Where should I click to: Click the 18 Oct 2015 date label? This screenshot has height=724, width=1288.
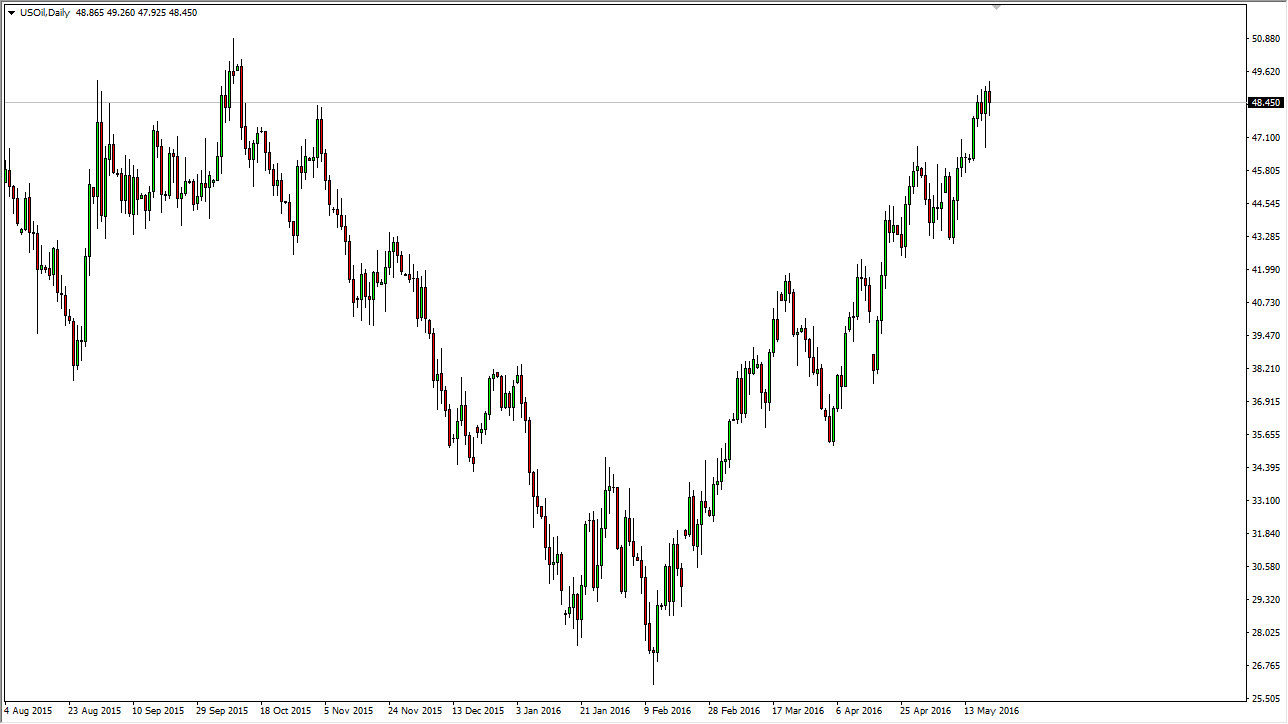click(286, 711)
